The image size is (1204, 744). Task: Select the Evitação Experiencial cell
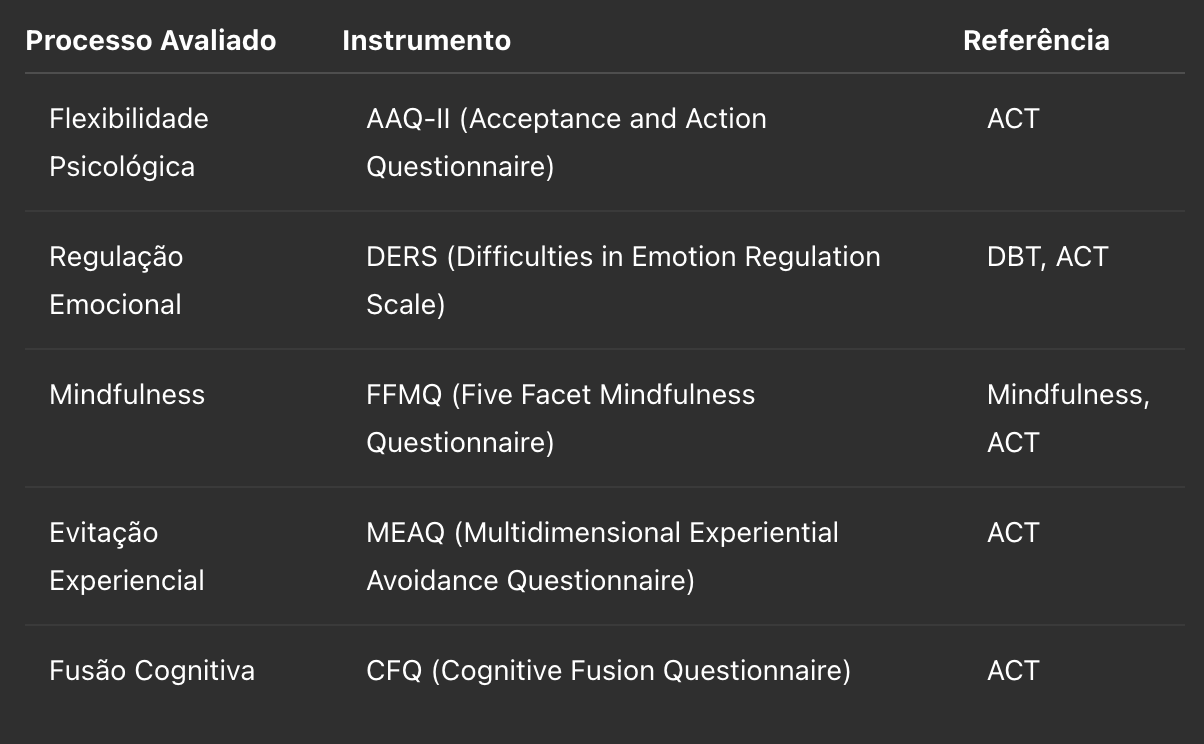[127, 556]
